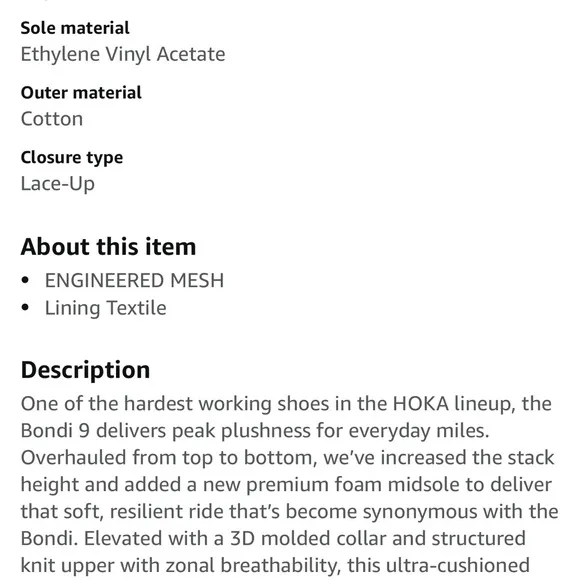Click the word HOKA in the description
580x580 pixels.
[421, 404]
